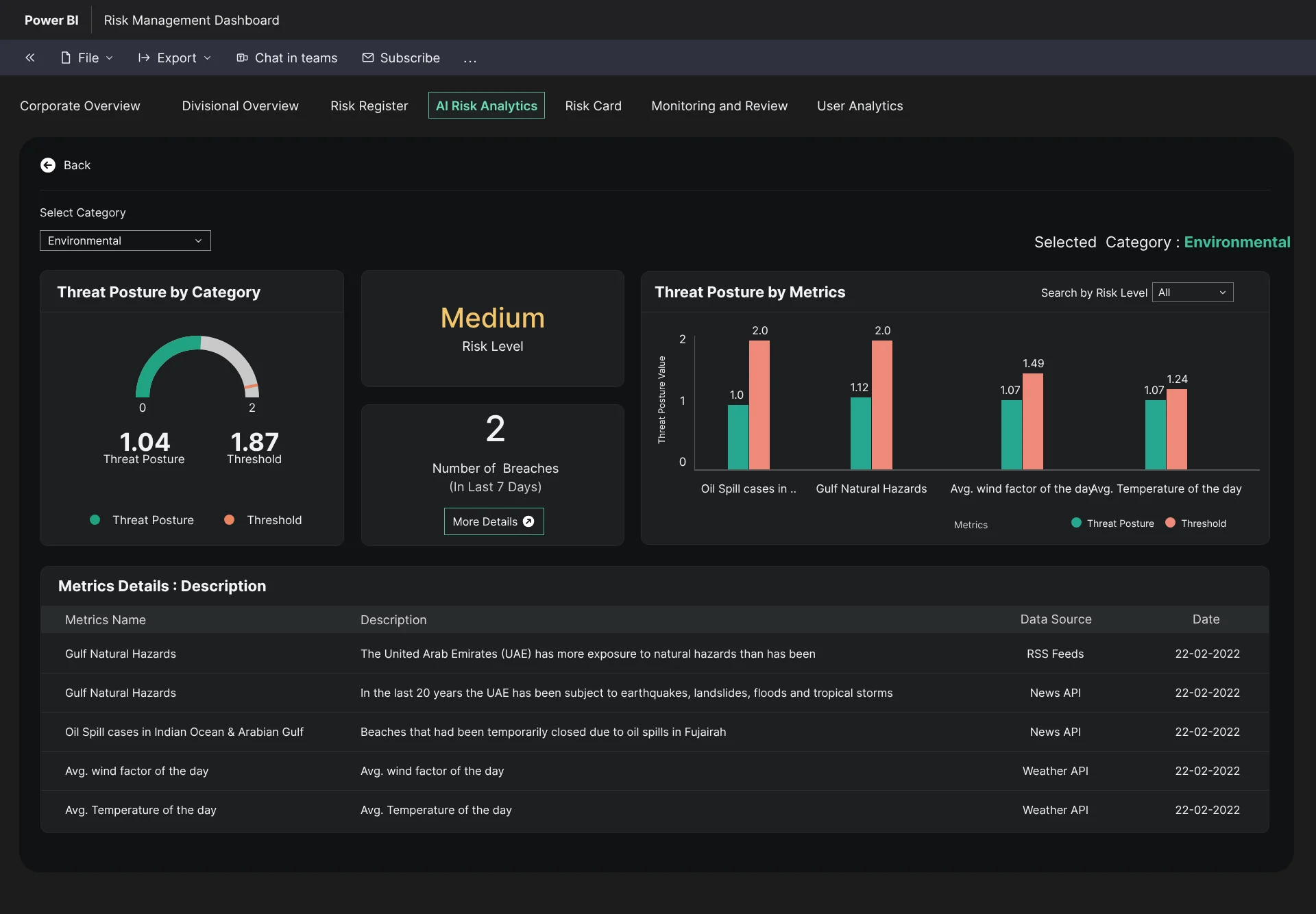Click the File document icon

pyautogui.click(x=66, y=58)
